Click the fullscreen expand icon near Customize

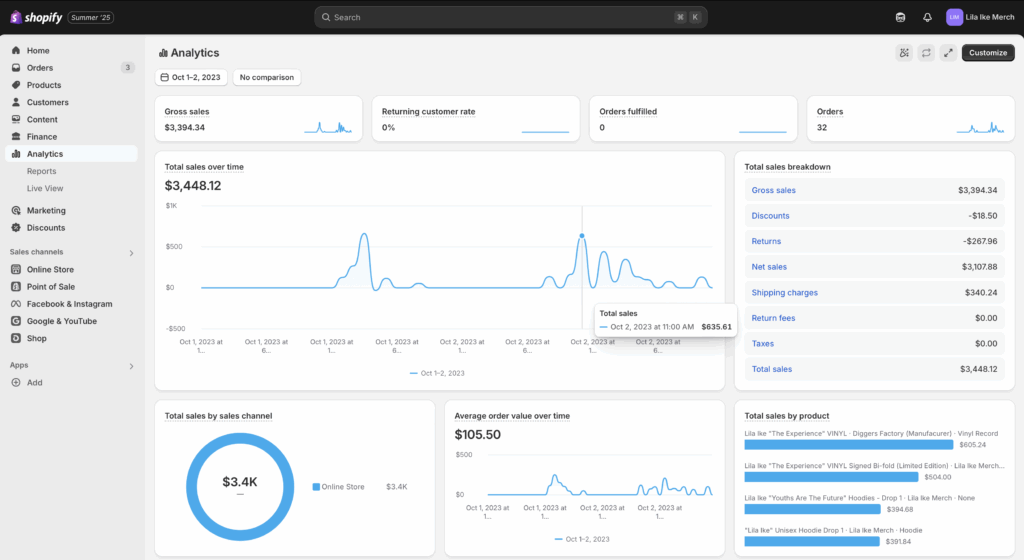[948, 53]
